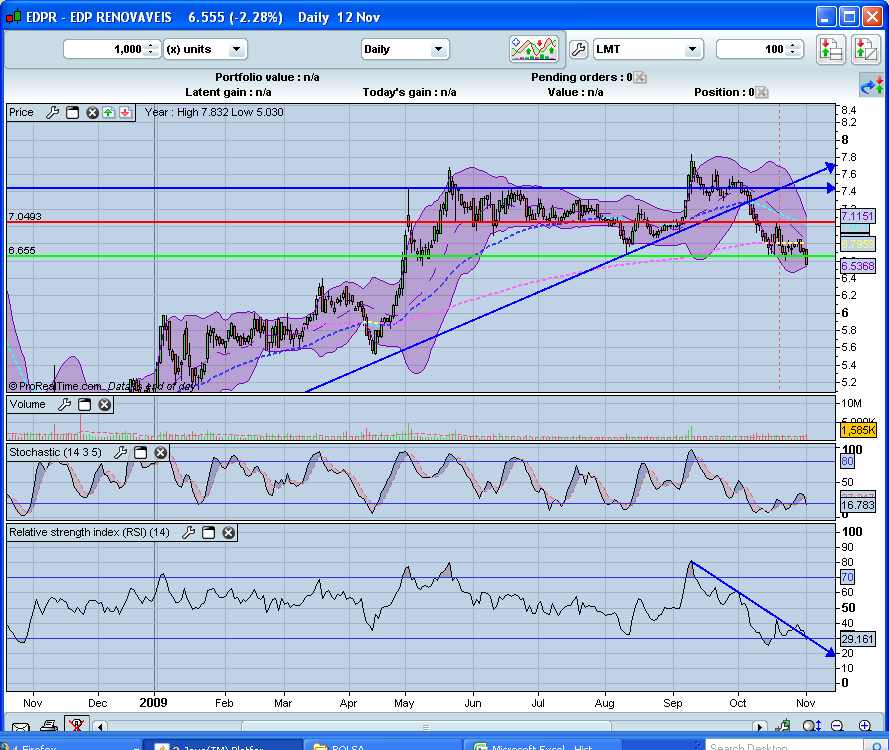This screenshot has height=750, width=889.
Task: Click the buy order ticket icon
Action: click(830, 49)
